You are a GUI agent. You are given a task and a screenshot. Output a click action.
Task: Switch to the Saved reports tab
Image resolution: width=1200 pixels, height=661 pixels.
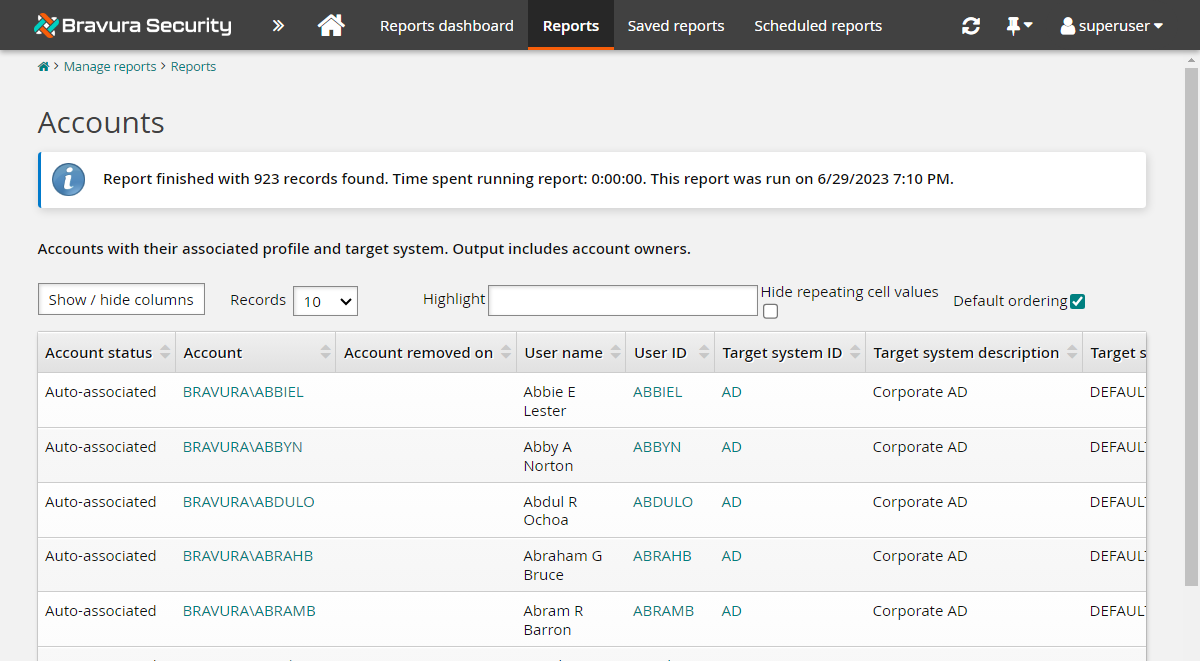676,25
